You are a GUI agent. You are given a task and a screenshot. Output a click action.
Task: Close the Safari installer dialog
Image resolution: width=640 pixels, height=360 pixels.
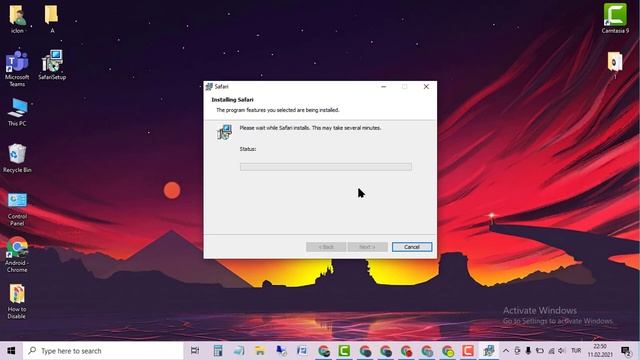[x=426, y=87]
